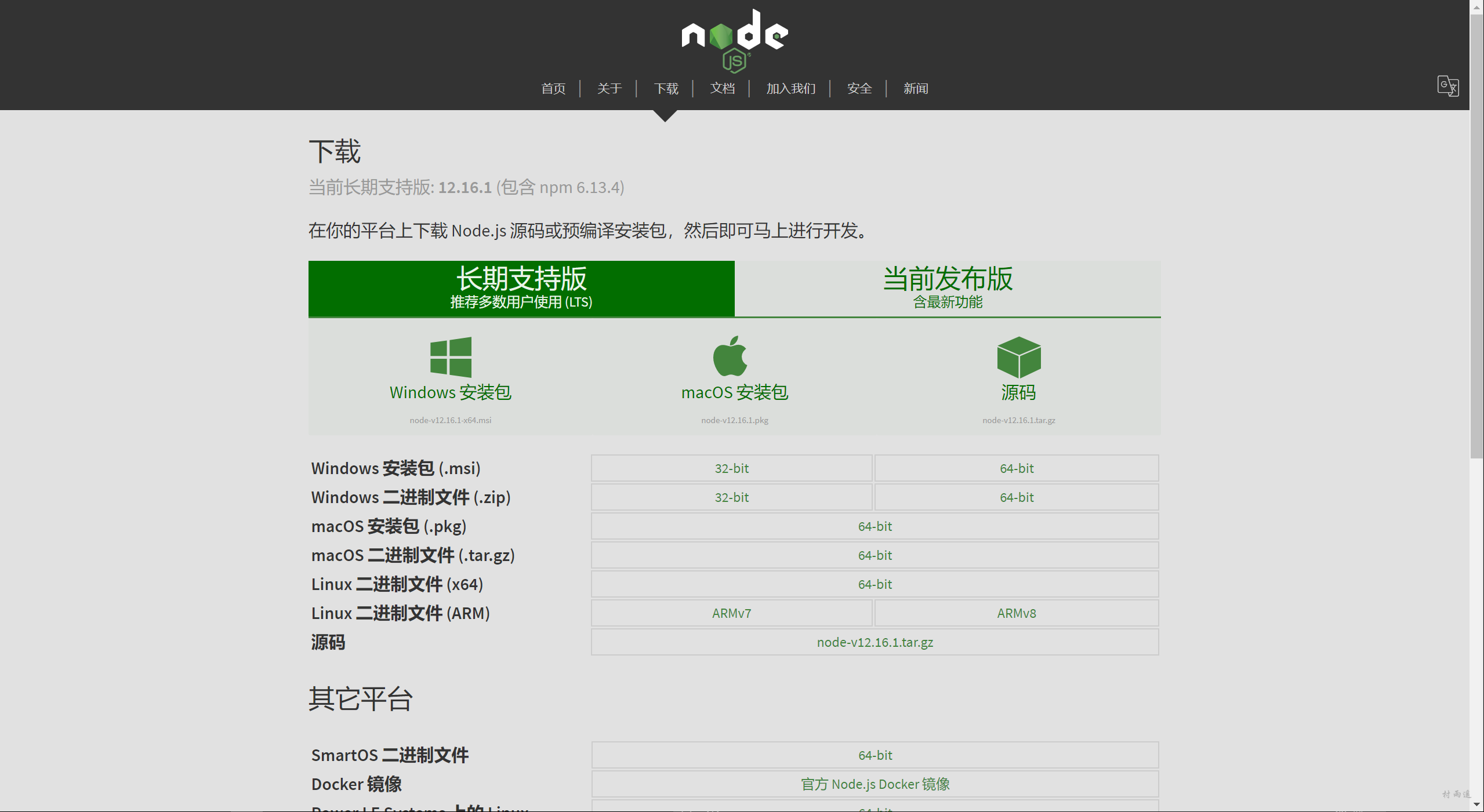Click the Apple macOS installer icon

point(730,356)
